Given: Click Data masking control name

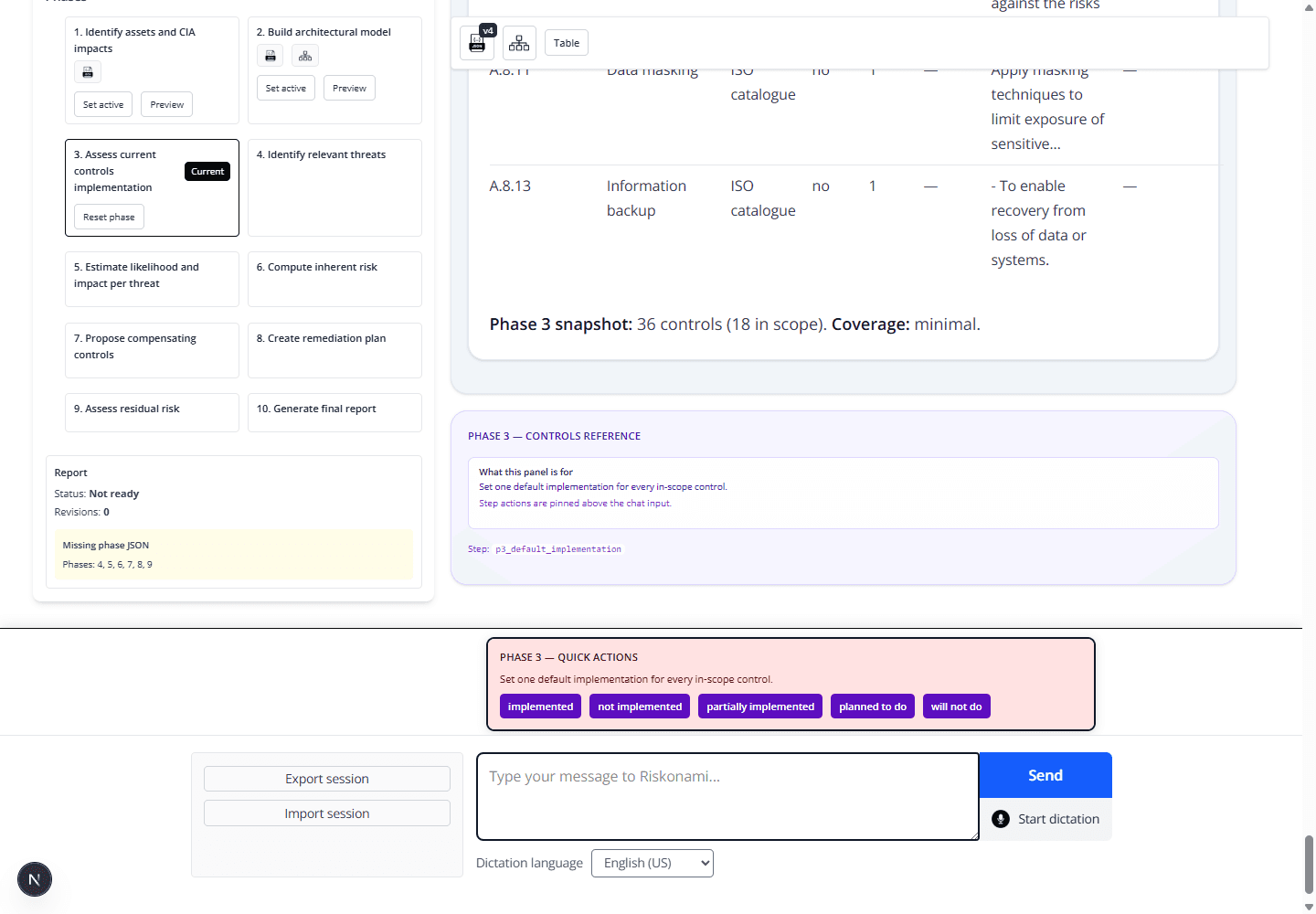Looking at the screenshot, I should 653,69.
